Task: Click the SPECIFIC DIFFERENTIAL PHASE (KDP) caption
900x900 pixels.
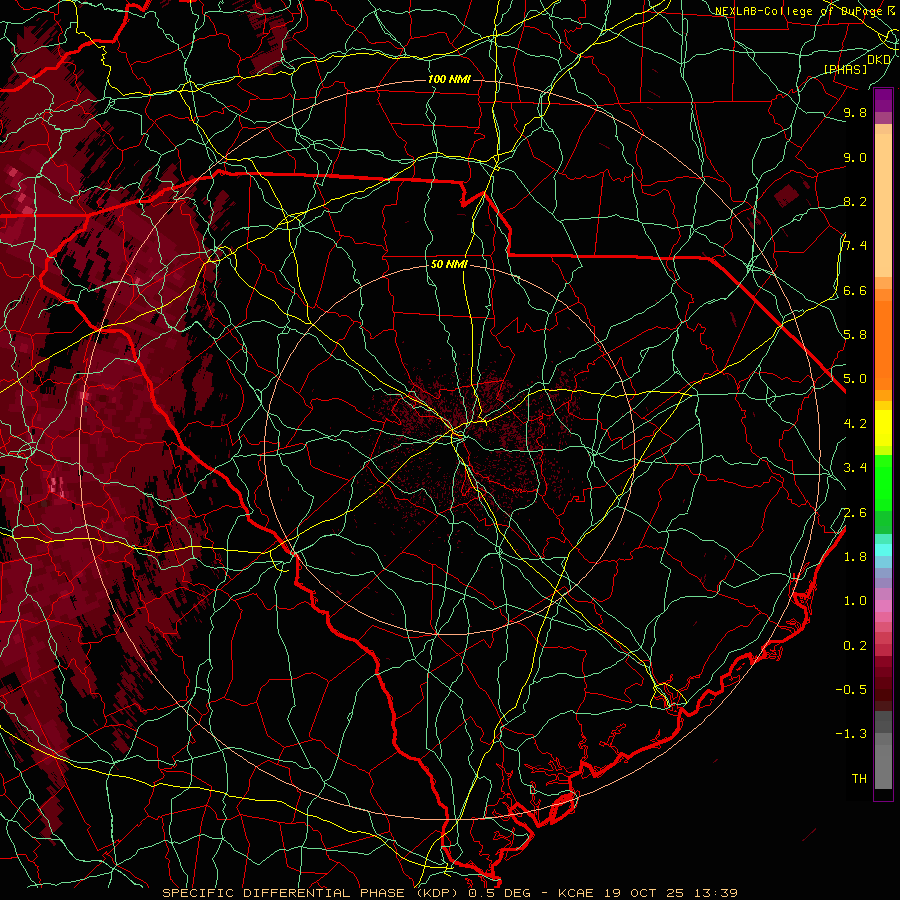Action: 311,893
